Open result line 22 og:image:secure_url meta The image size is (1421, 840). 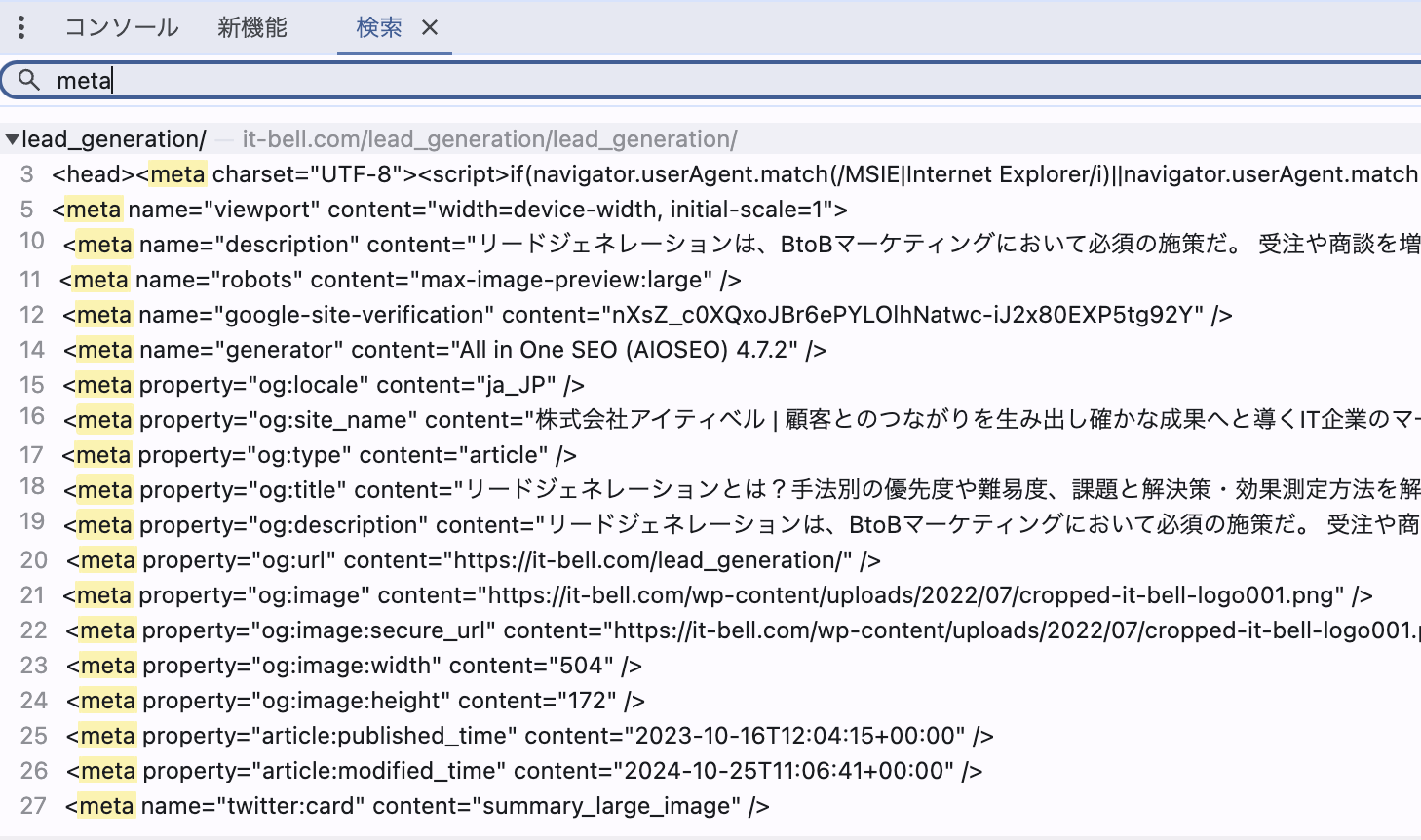pyautogui.click(x=710, y=630)
